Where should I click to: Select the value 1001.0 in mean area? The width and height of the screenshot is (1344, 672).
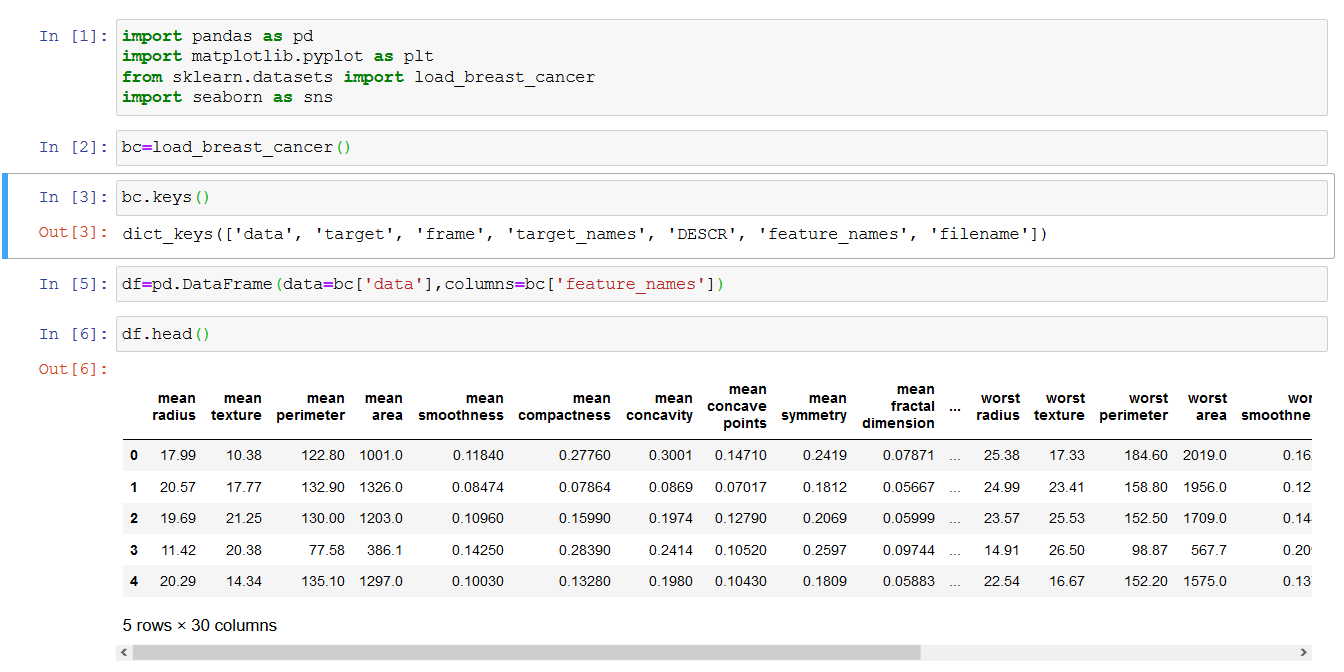384,455
